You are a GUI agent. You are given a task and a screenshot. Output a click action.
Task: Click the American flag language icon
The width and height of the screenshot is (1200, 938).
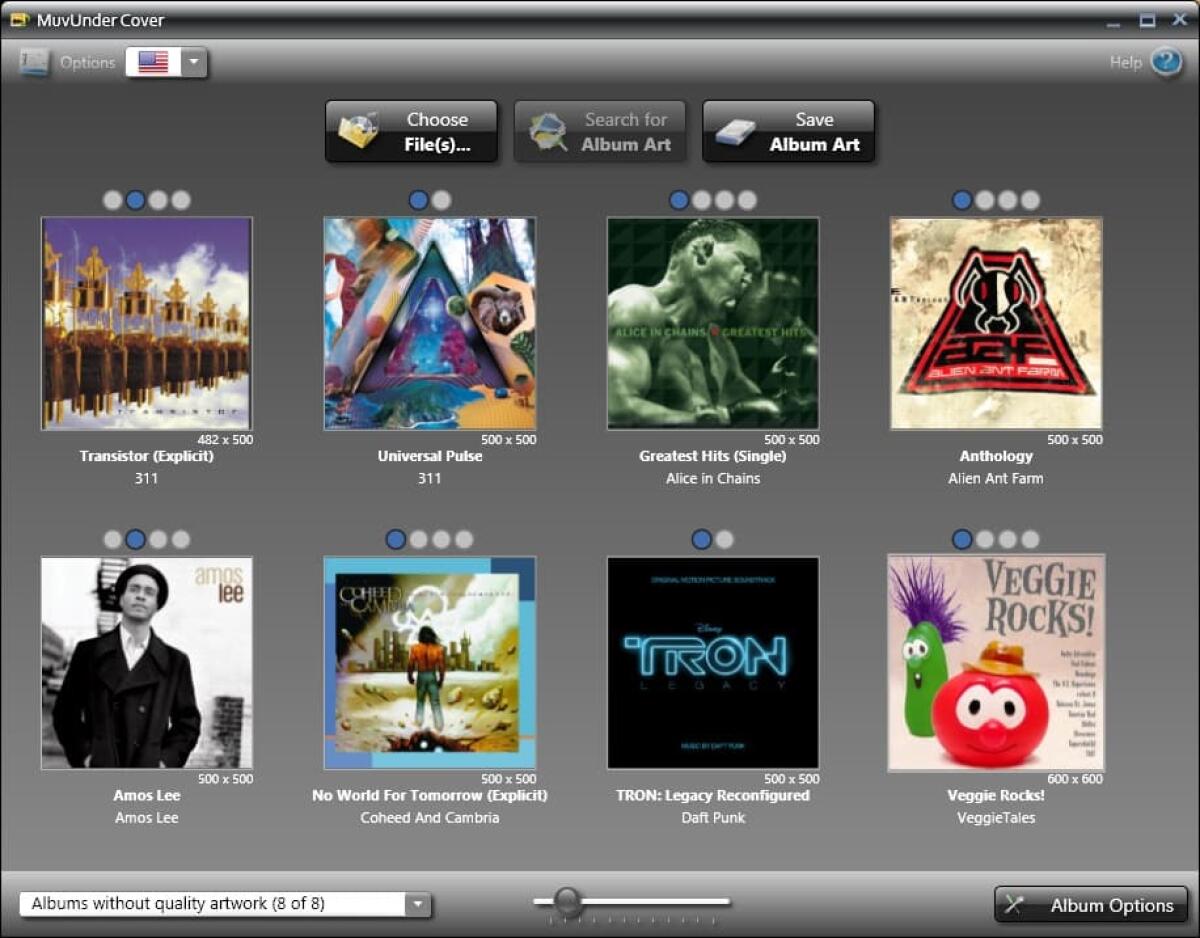pos(151,62)
